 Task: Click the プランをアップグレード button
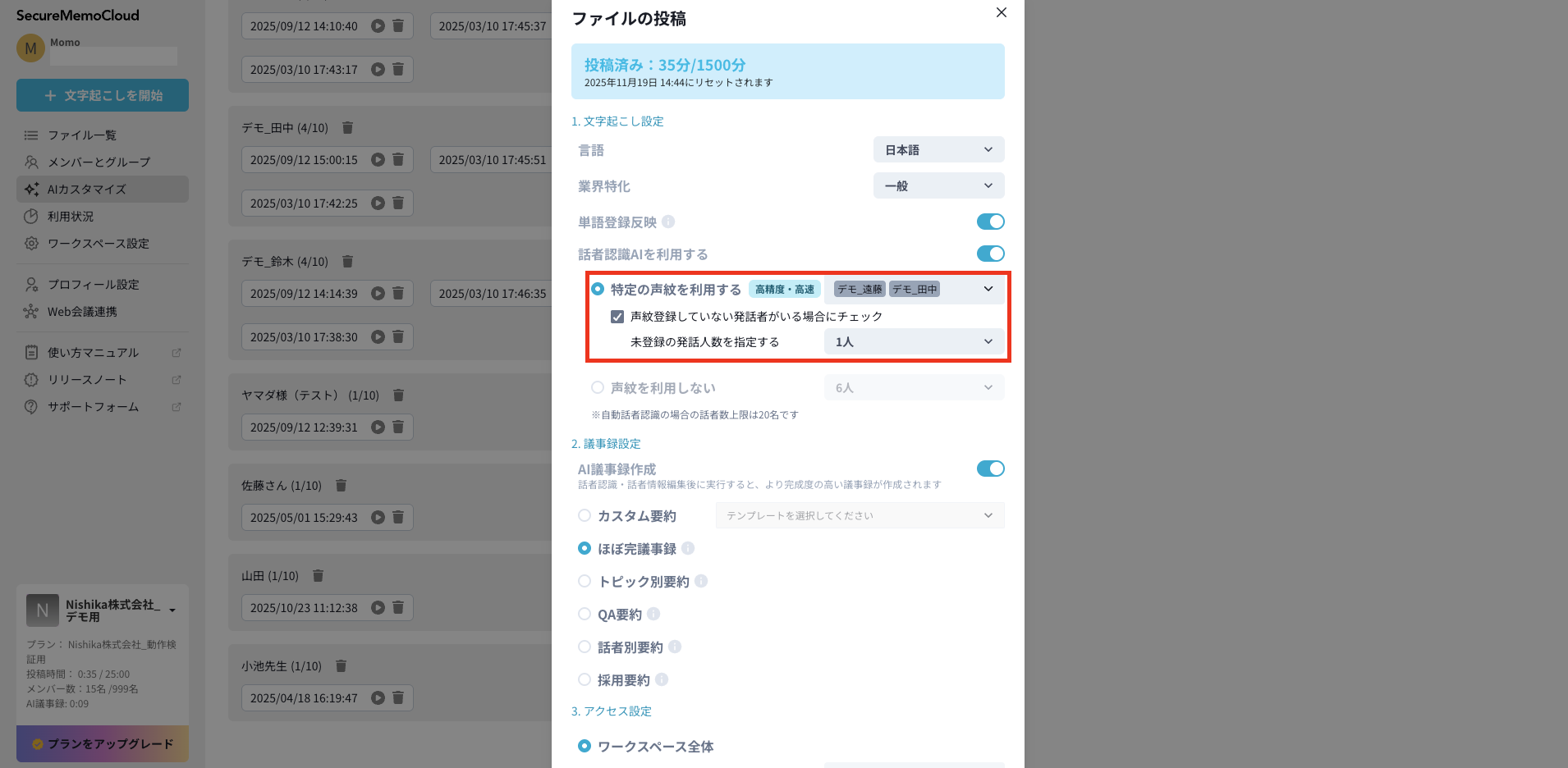(x=103, y=744)
